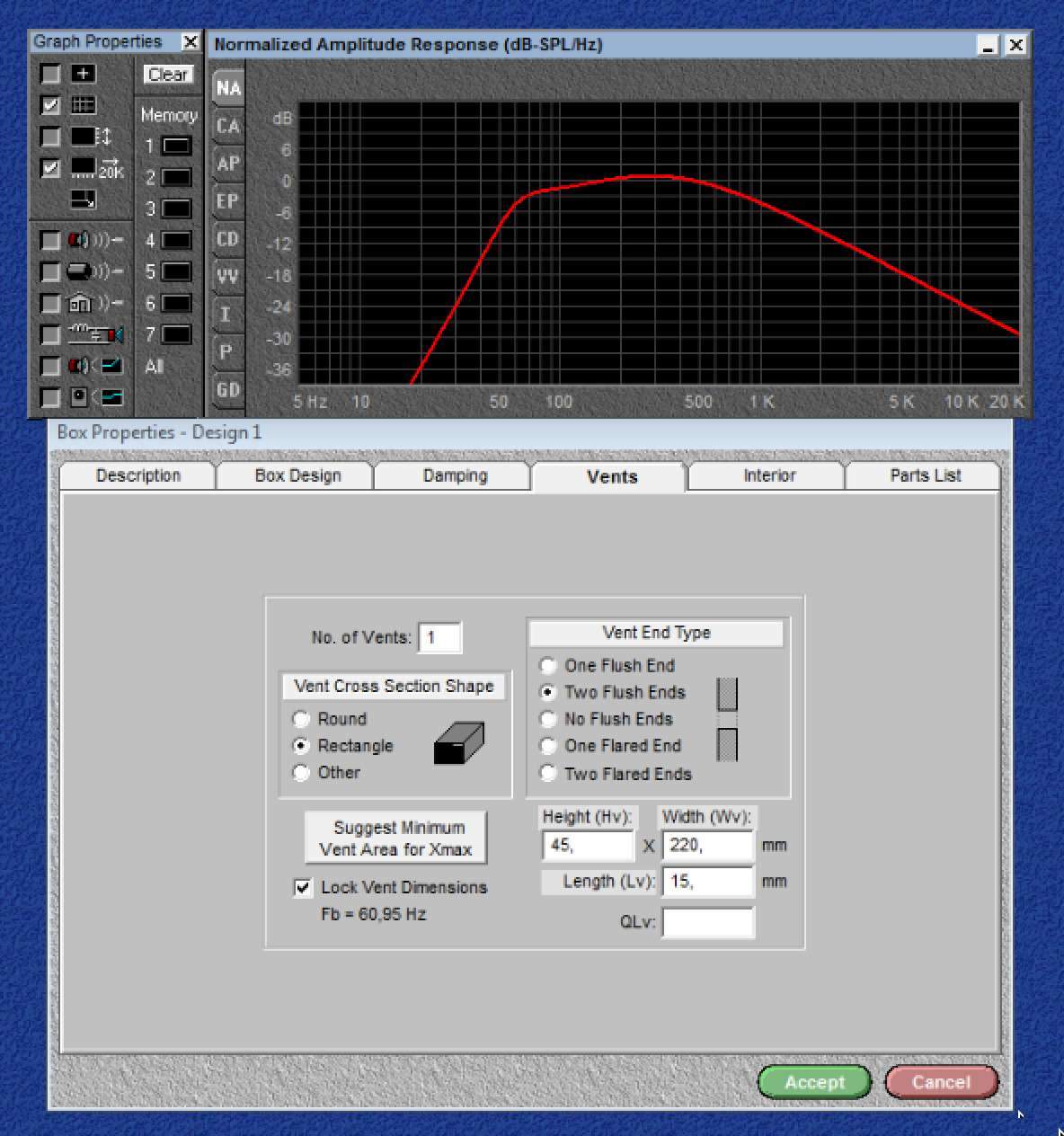The width and height of the screenshot is (1064, 1136).
Task: Switch to the Box Design tab
Action: 297,475
